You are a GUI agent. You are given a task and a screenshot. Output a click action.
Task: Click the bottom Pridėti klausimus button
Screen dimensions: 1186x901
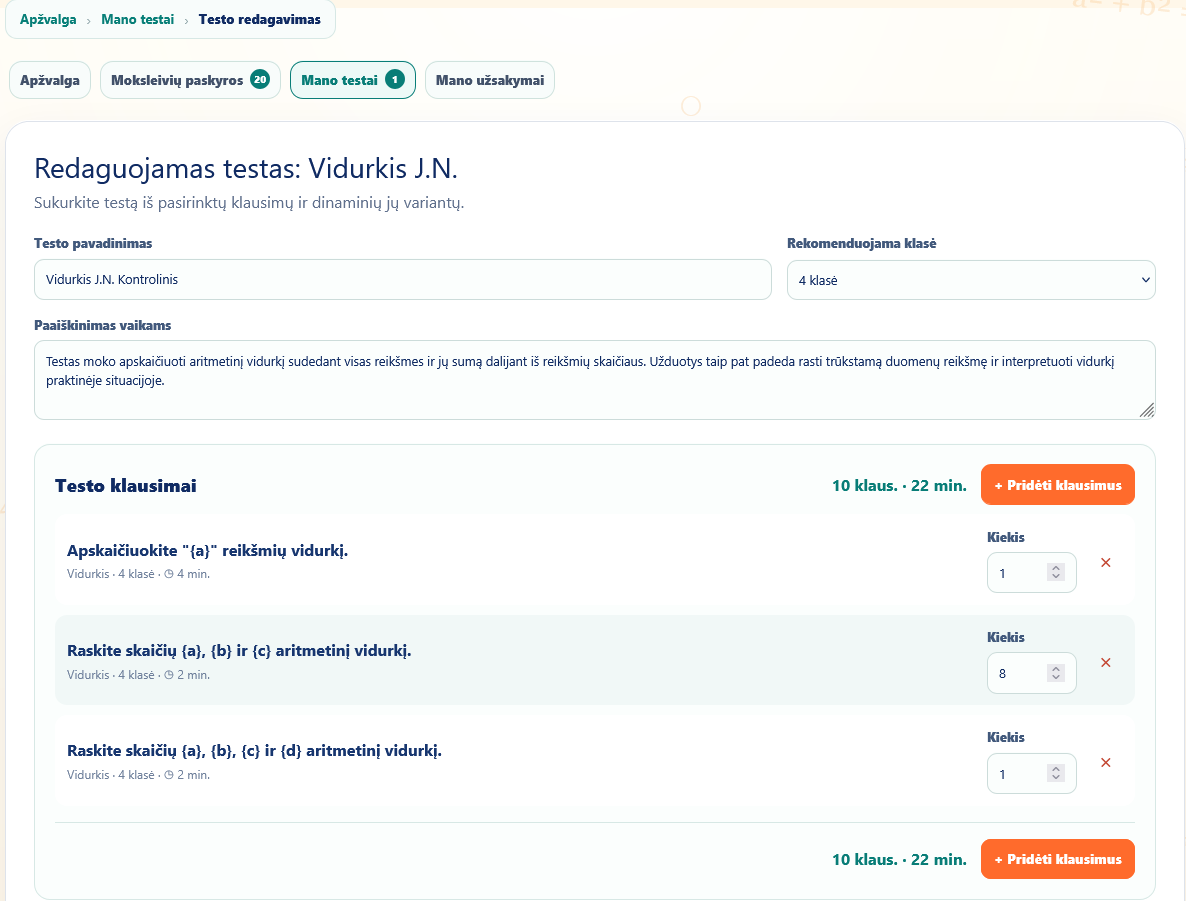[x=1057, y=859]
